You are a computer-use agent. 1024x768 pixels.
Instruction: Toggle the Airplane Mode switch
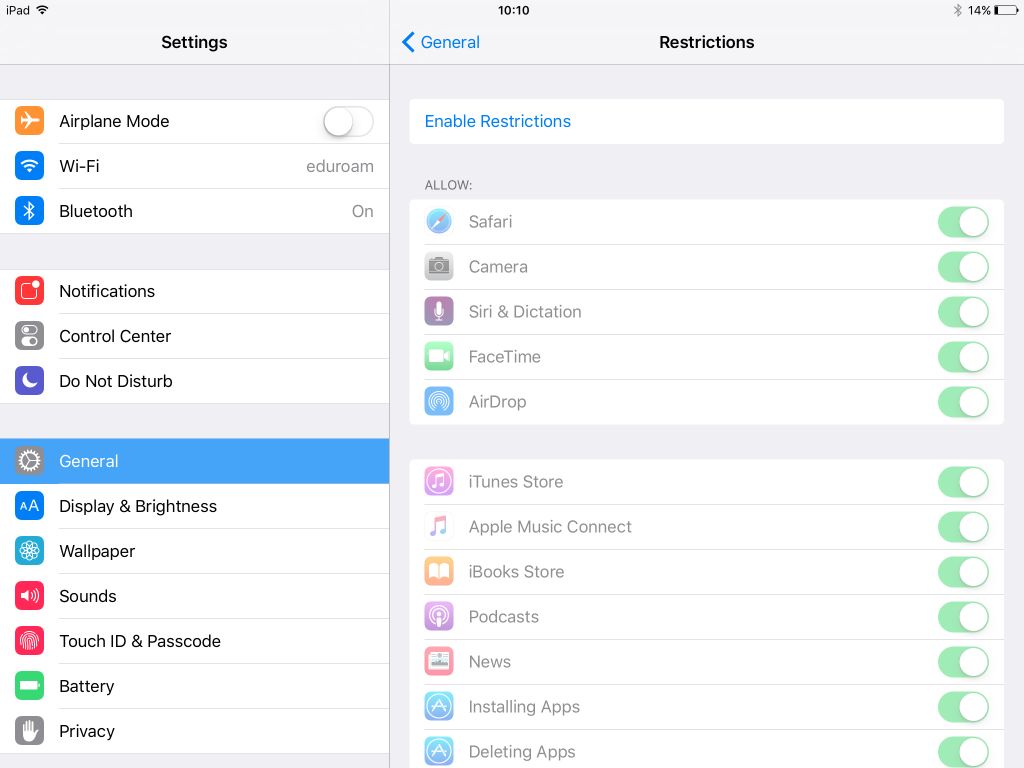pyautogui.click(x=348, y=121)
